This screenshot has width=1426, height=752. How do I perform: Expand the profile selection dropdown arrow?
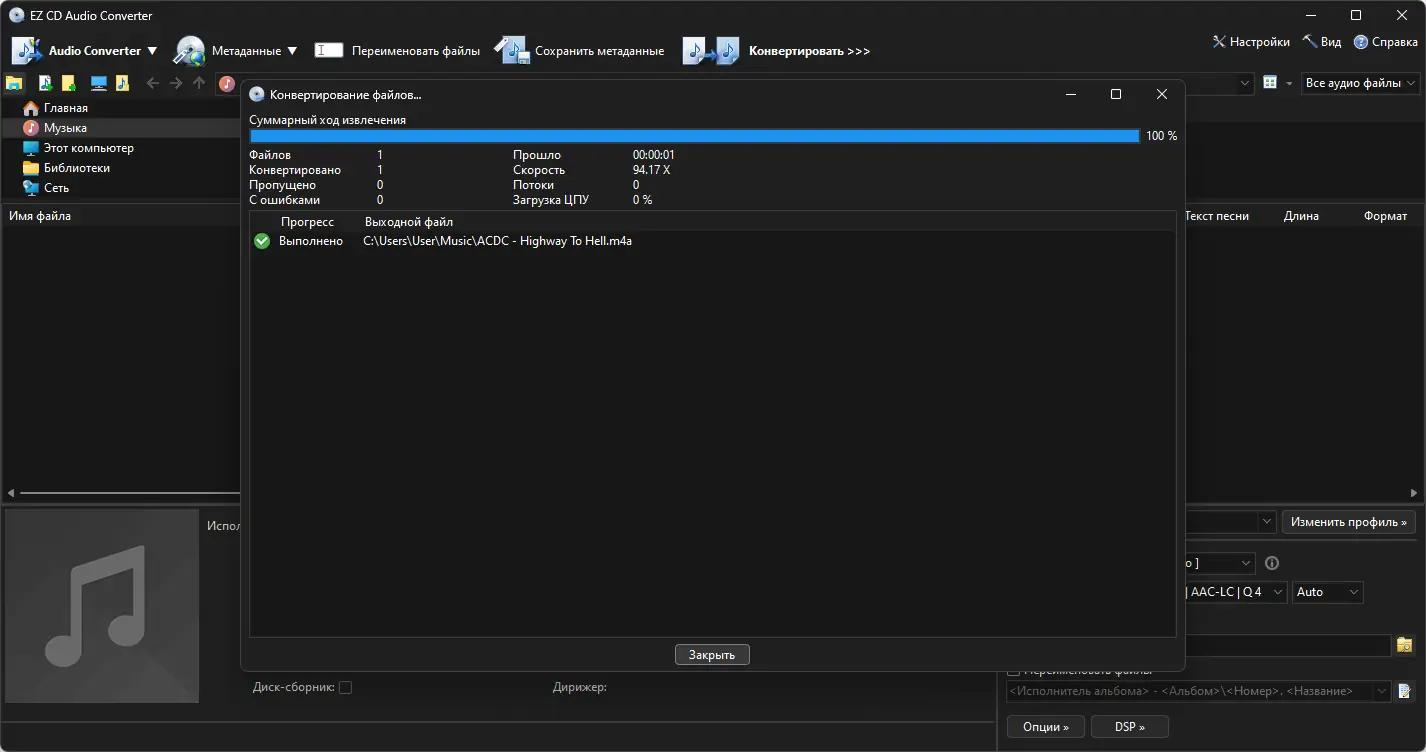pos(1266,522)
